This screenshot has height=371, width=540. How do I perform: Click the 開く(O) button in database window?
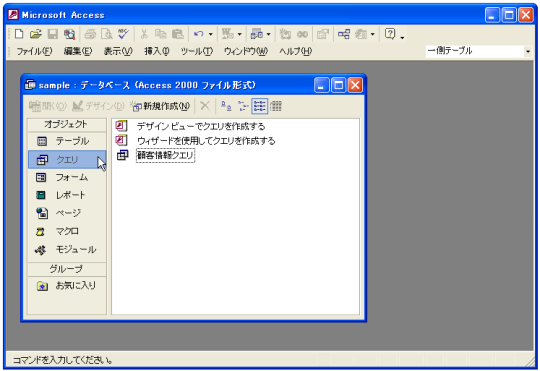48,106
